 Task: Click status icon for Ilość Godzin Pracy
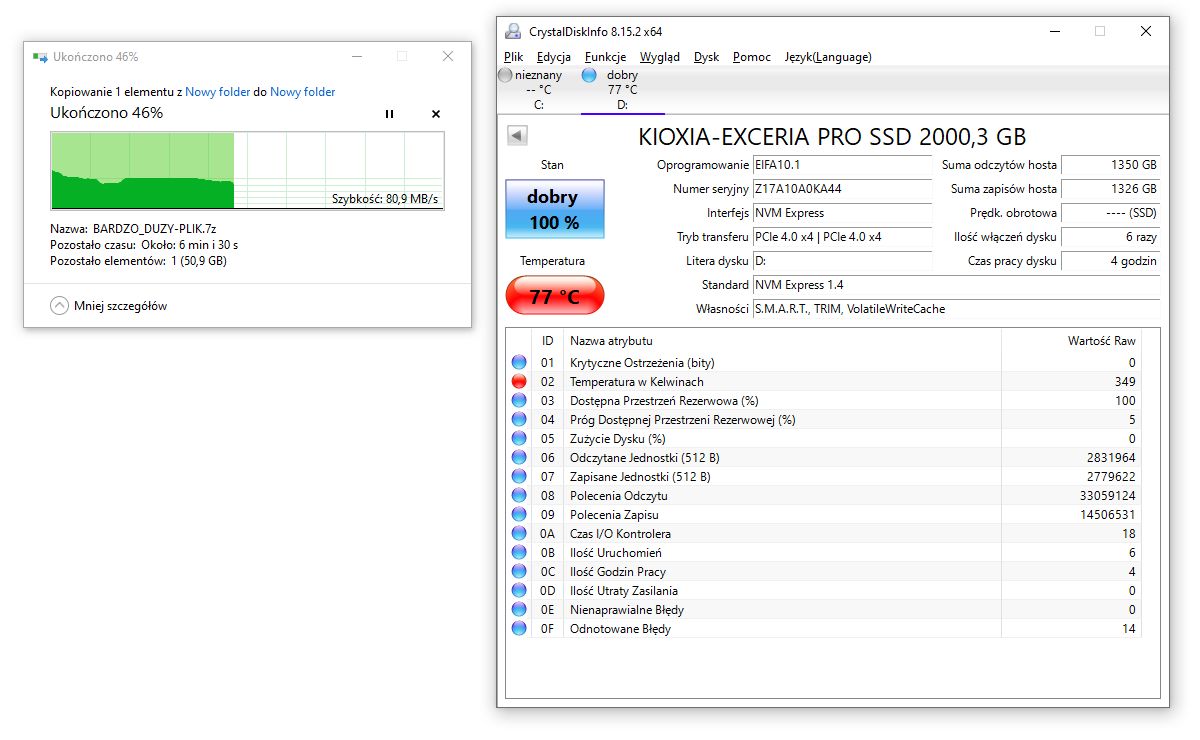tap(519, 572)
